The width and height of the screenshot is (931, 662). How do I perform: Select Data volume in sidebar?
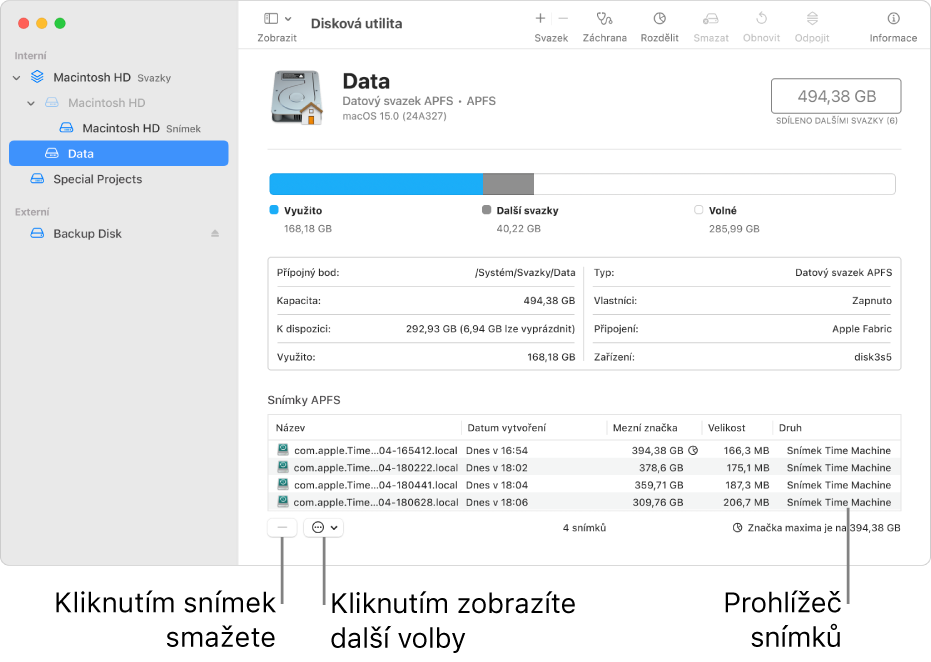(x=119, y=153)
